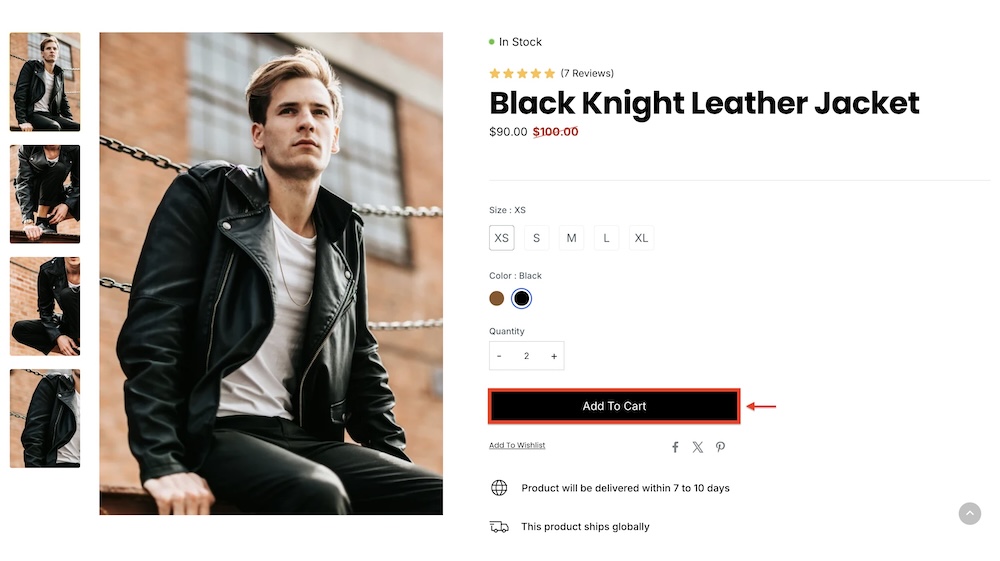Click the scroll-to-top arrow button
1000x561 pixels.
(x=970, y=513)
